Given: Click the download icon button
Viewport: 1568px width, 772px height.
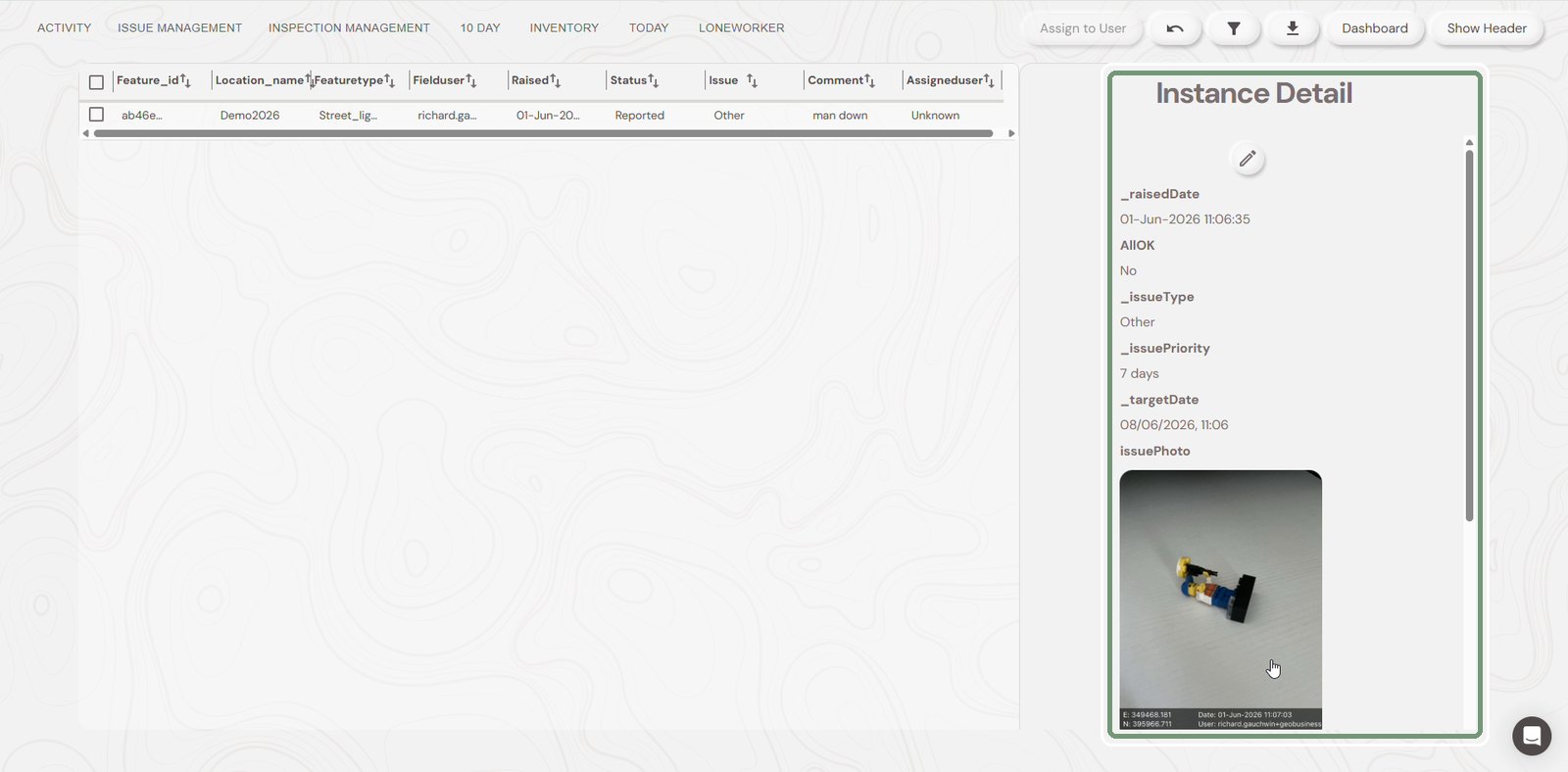Looking at the screenshot, I should (1293, 28).
